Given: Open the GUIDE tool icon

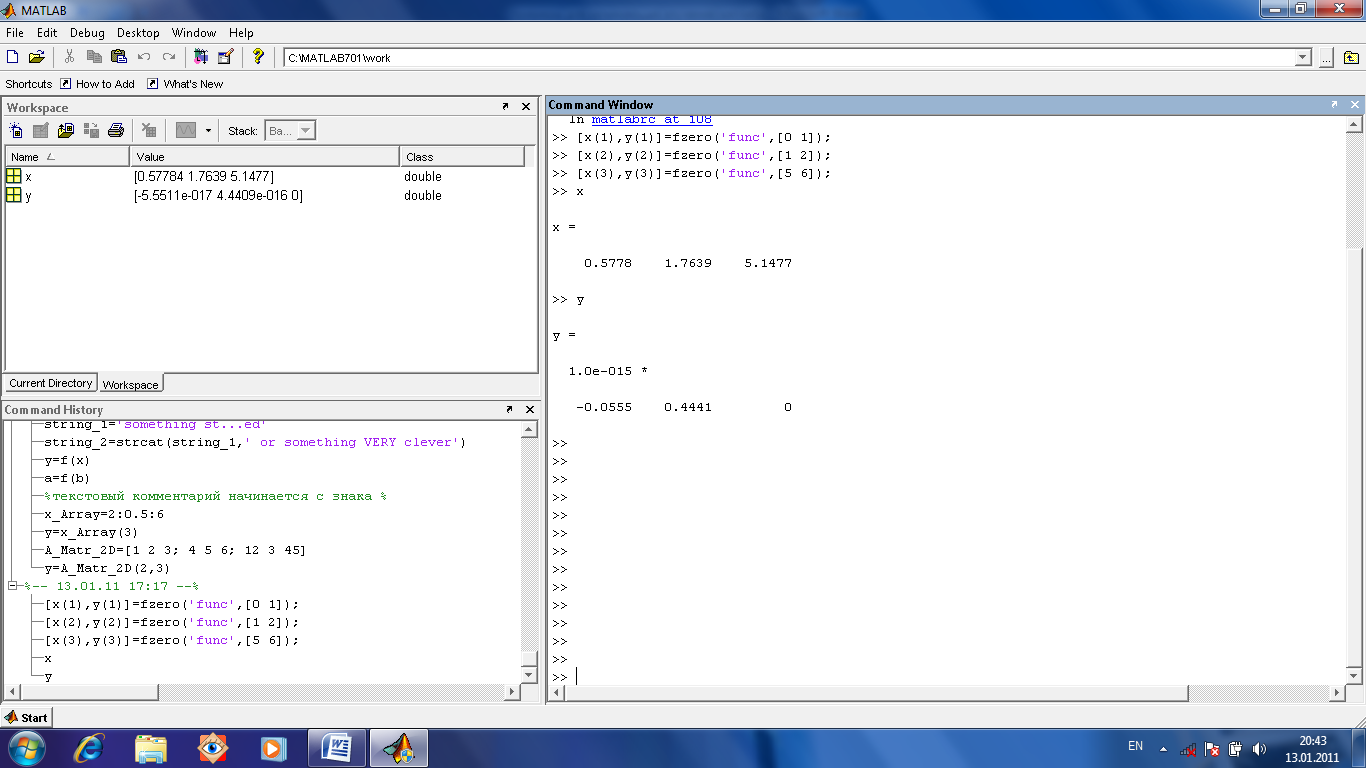Looking at the screenshot, I should (225, 57).
